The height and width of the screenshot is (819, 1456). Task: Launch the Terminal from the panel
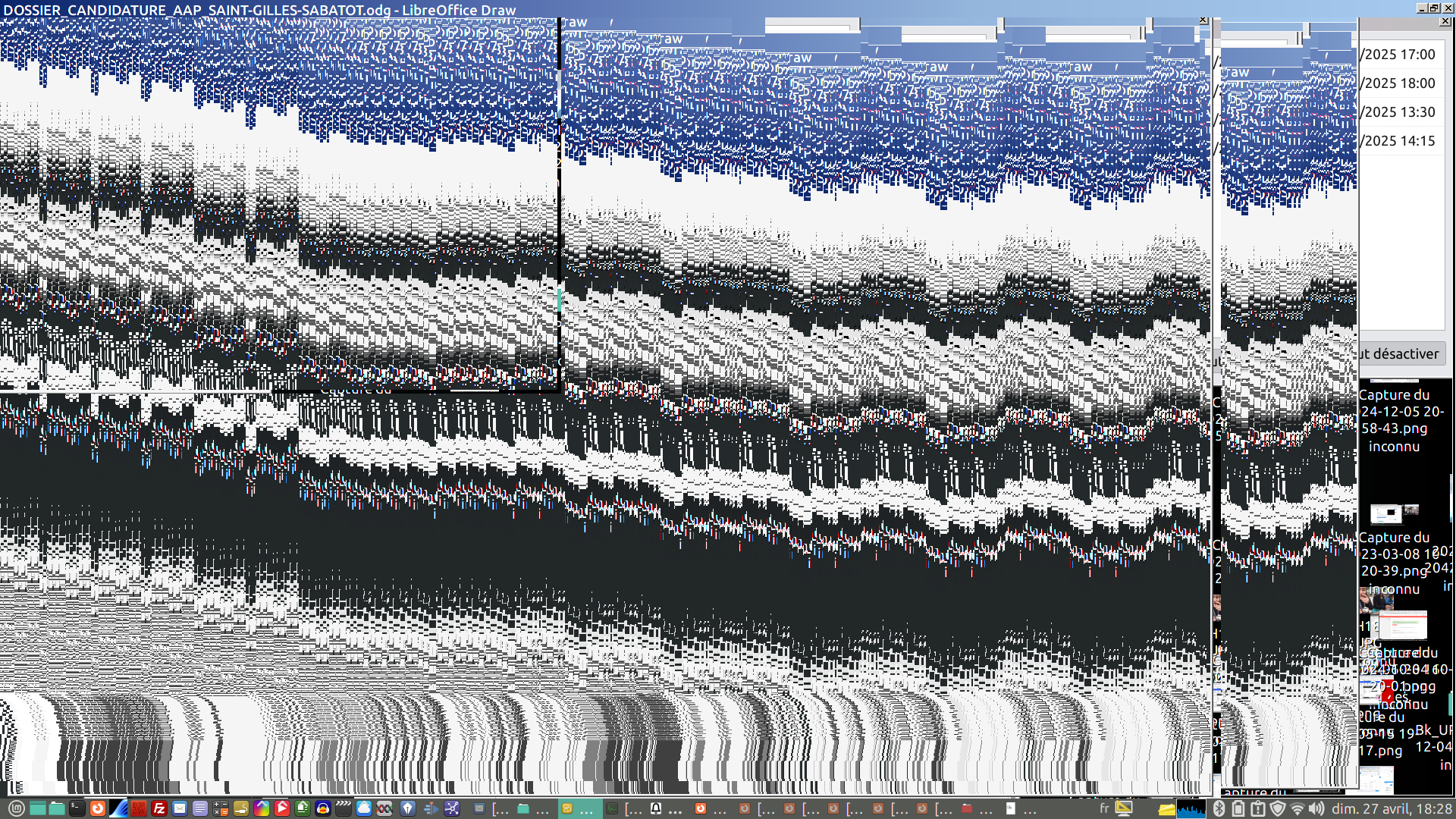pos(77,808)
